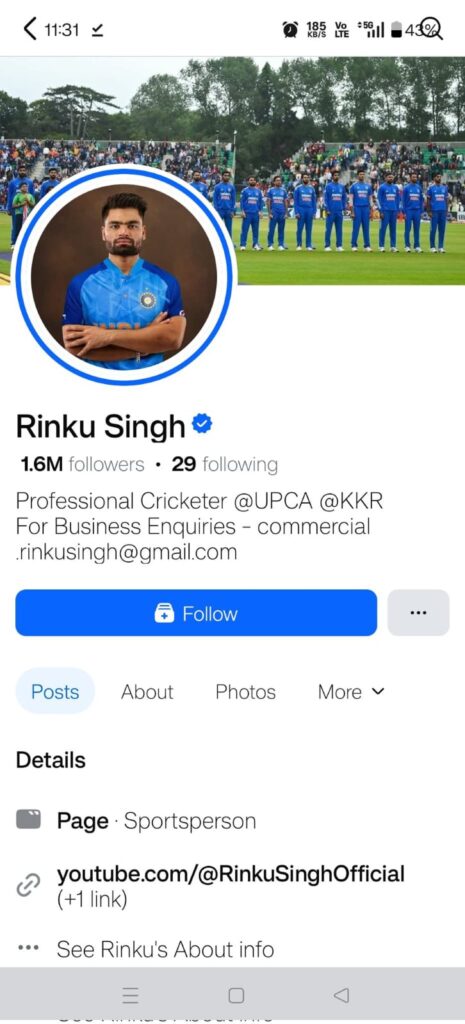Open the three-dot more options button
Screen dimensions: 465x1024
pyautogui.click(x=418, y=613)
